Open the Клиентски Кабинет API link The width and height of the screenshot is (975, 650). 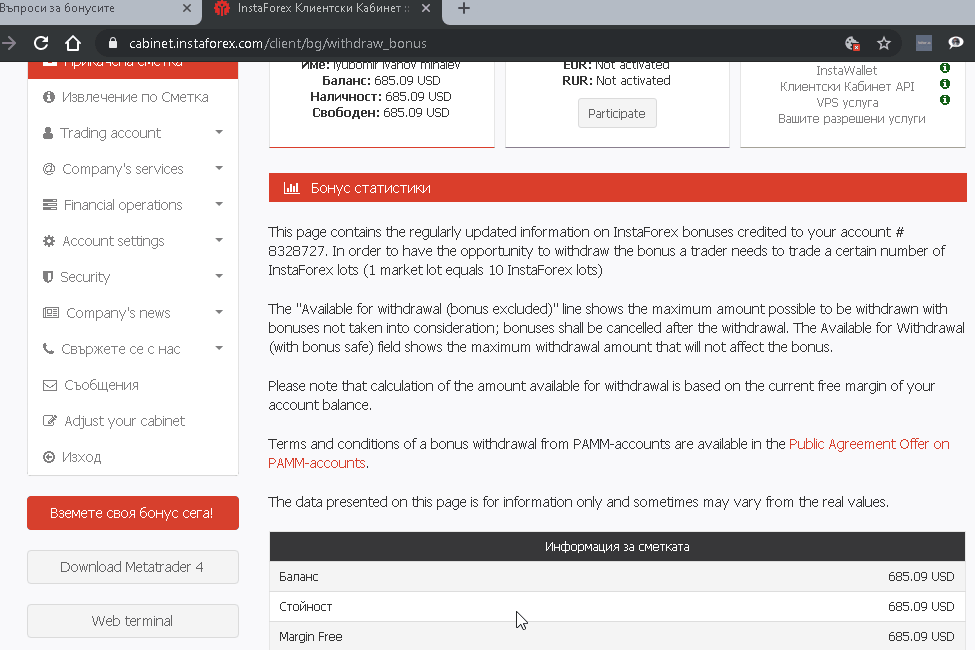[847, 86]
